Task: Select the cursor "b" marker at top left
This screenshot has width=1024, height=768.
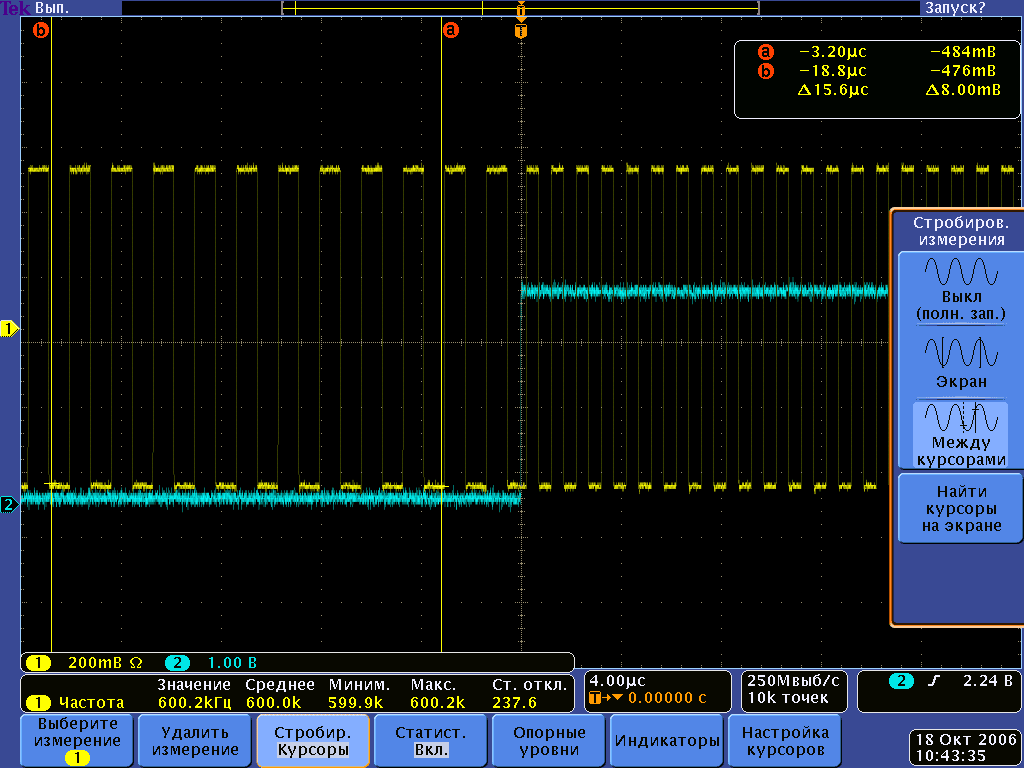Action: coord(41,31)
